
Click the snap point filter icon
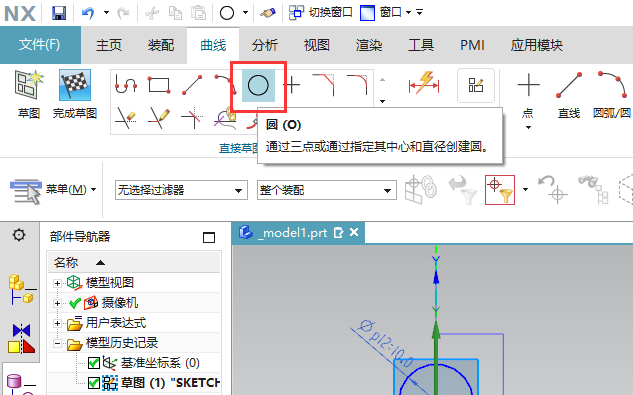pyautogui.click(x=500, y=190)
